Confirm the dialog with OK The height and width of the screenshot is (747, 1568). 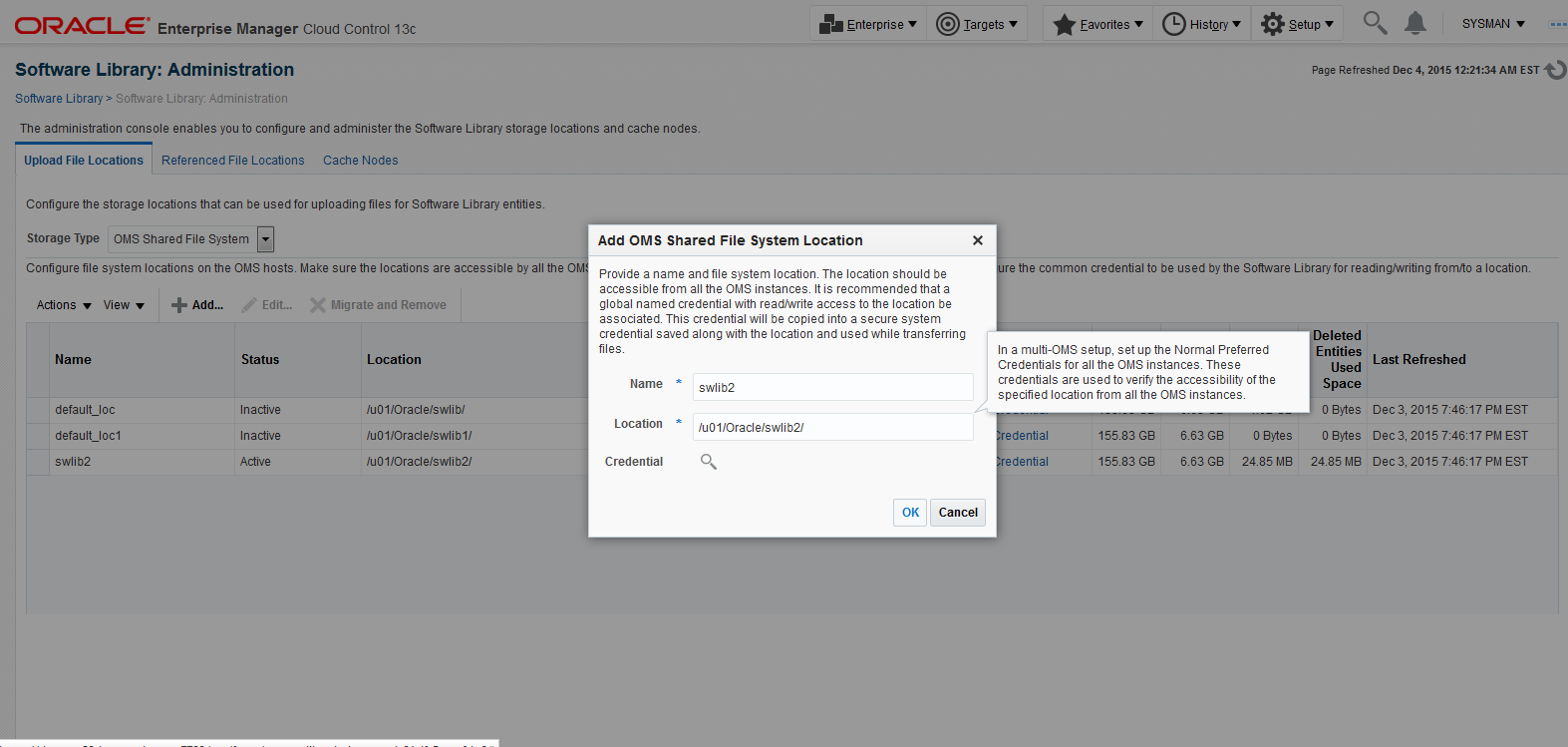tap(910, 513)
